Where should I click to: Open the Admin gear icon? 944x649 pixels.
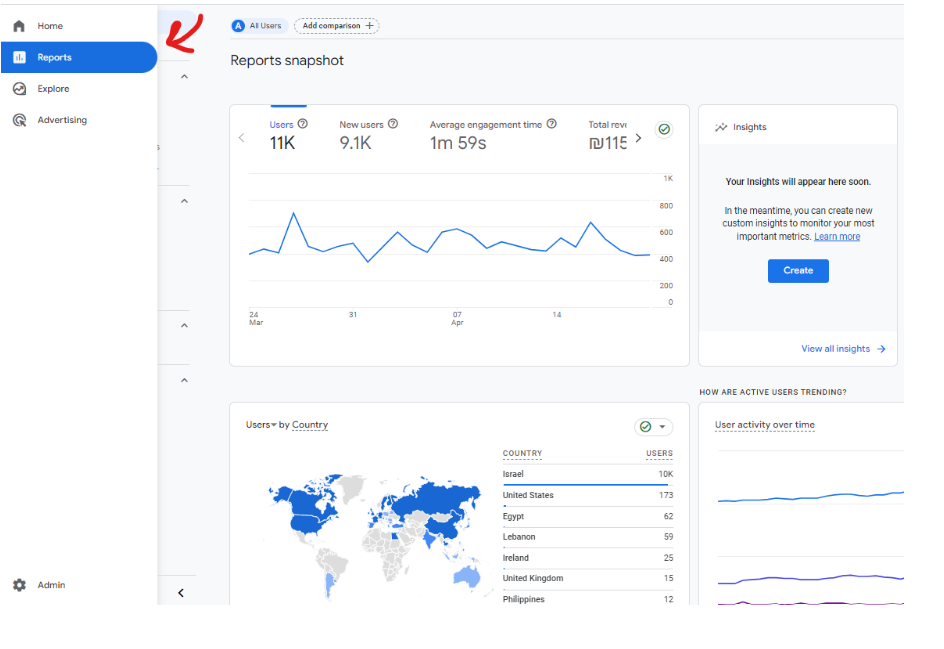(19, 585)
